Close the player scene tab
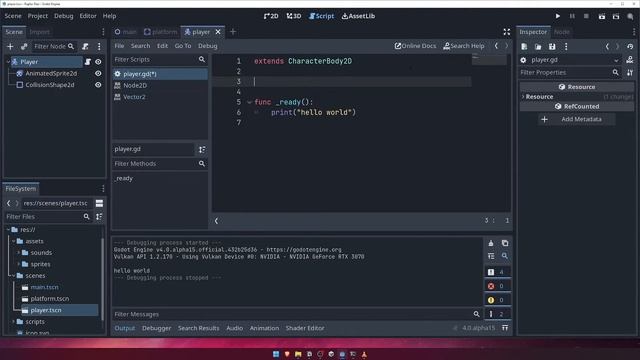Image resolution: width=640 pixels, height=360 pixels. coord(218,32)
